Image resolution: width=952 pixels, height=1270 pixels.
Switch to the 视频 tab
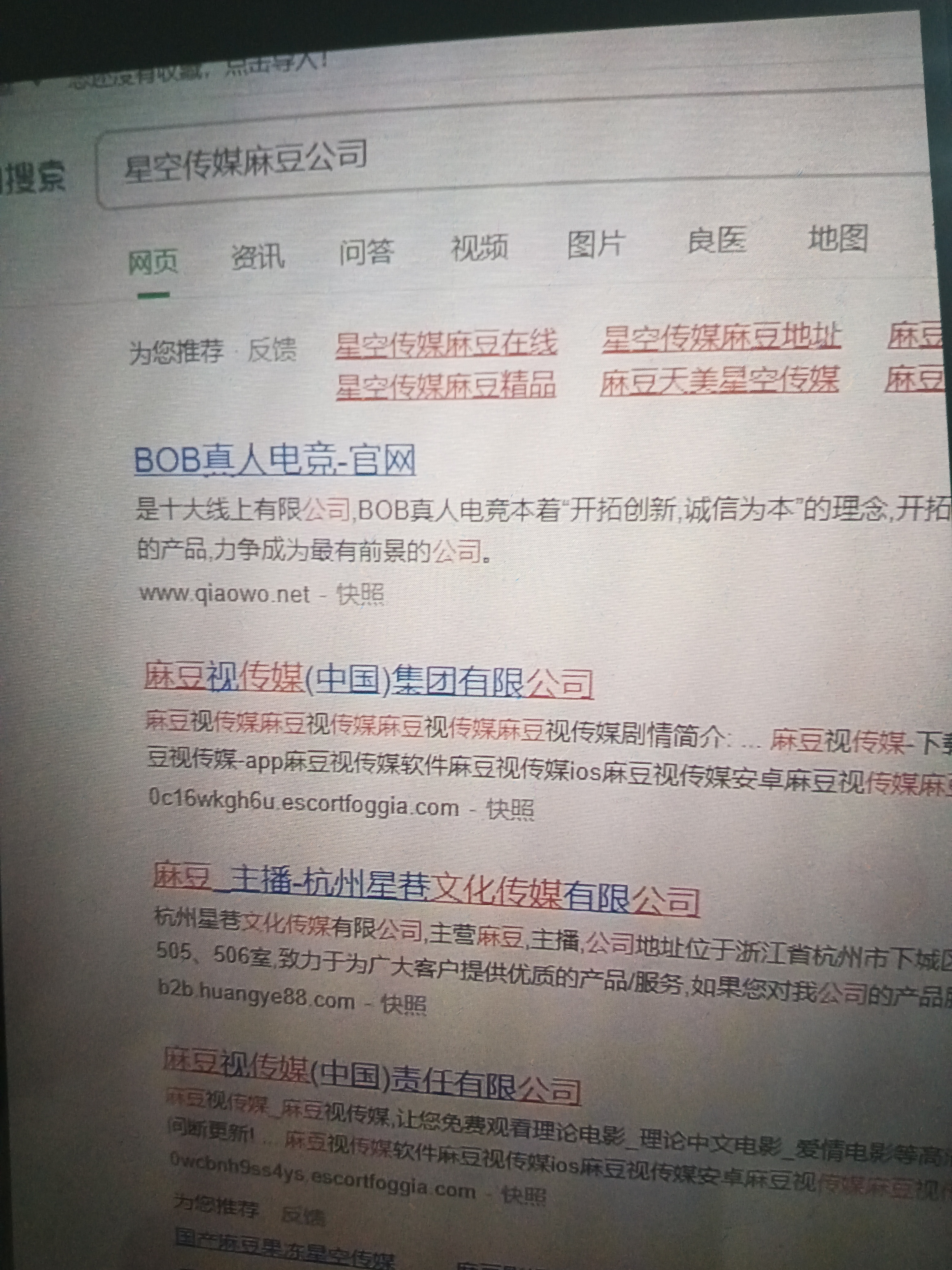pos(480,248)
